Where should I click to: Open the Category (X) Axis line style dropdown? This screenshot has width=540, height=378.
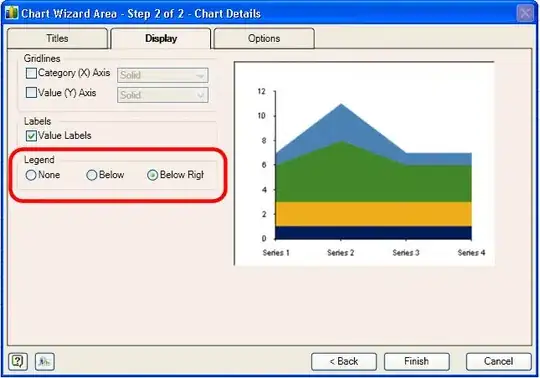163,75
